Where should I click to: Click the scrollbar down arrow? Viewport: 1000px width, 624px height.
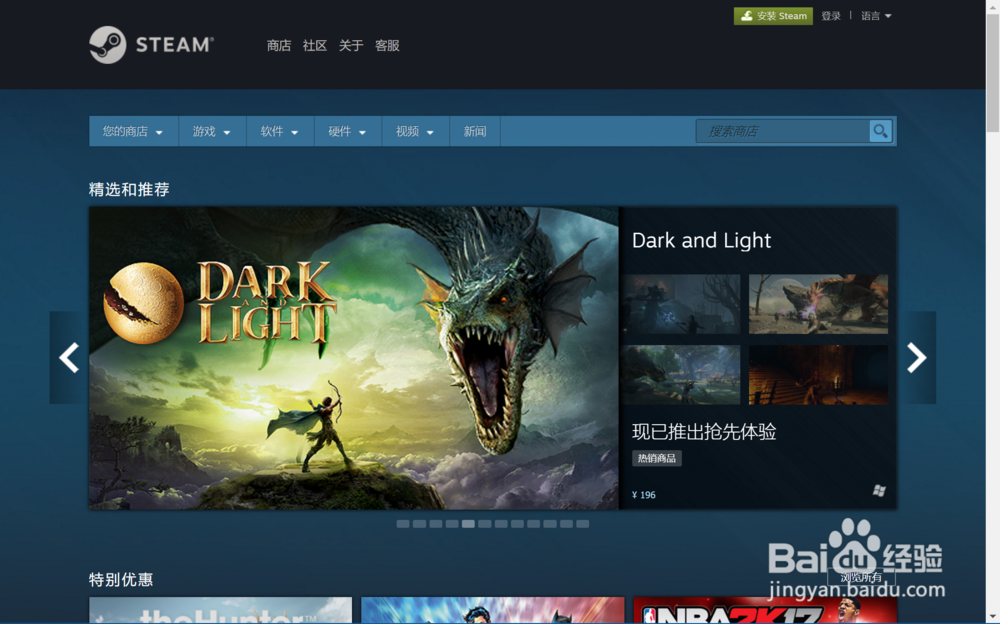[993, 618]
